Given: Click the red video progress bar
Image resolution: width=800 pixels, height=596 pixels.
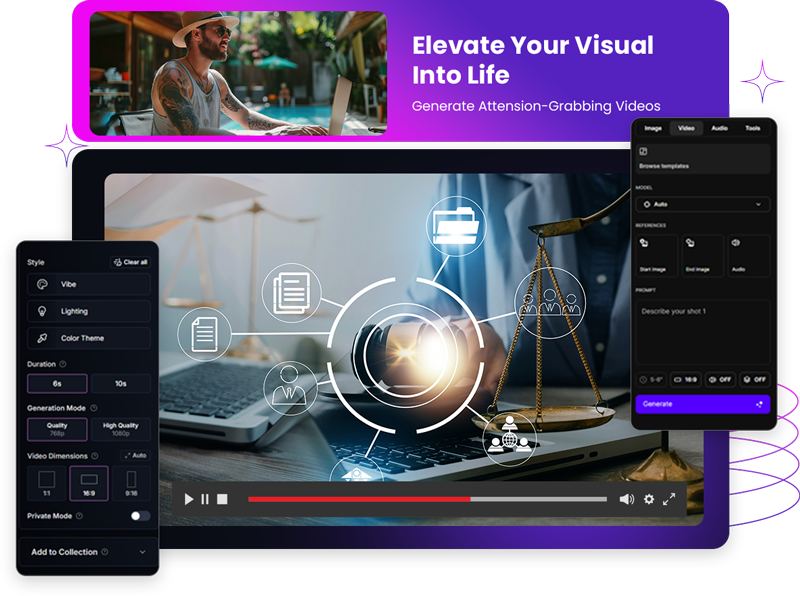Looking at the screenshot, I should [x=358, y=499].
